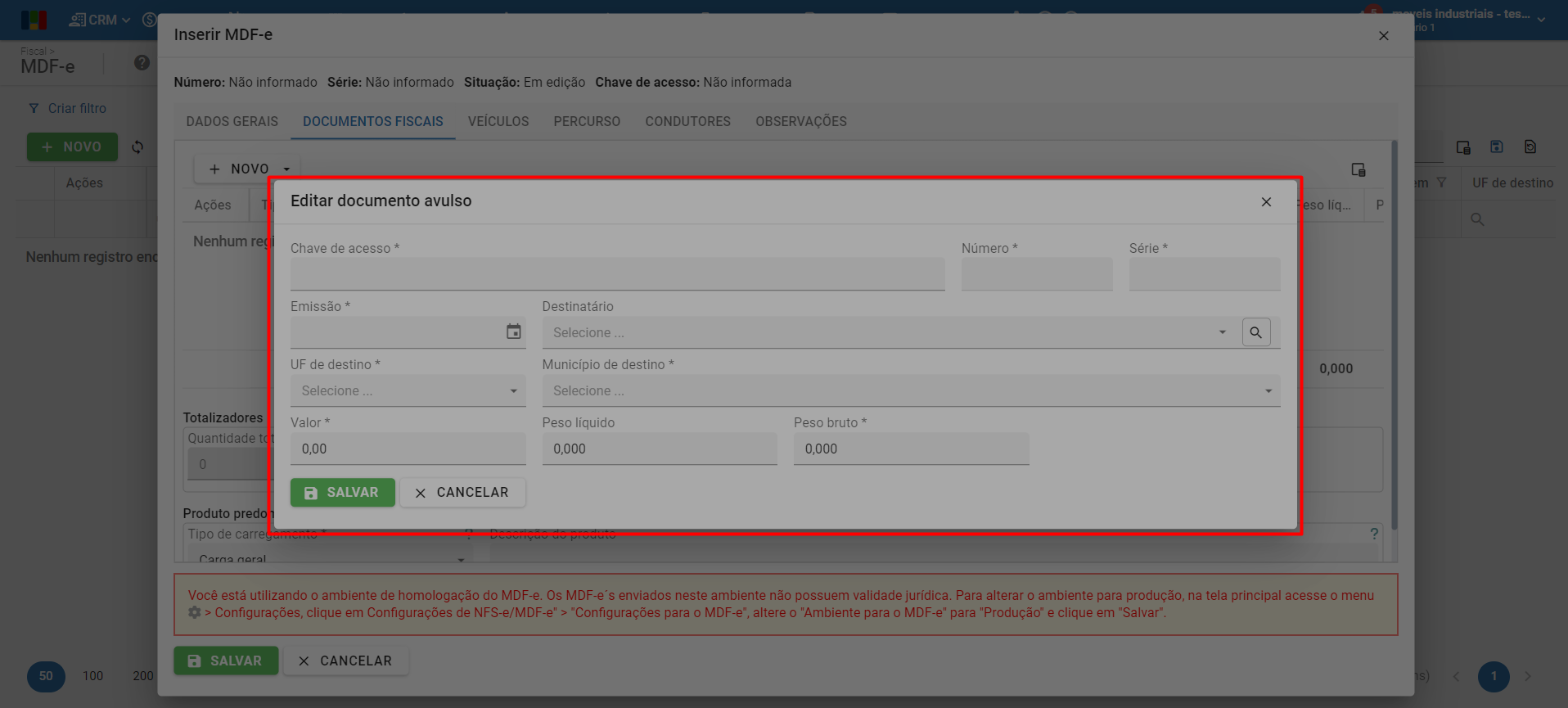Image resolution: width=1568 pixels, height=708 pixels.
Task: Open the VEÍCULOS tab
Action: (498, 121)
